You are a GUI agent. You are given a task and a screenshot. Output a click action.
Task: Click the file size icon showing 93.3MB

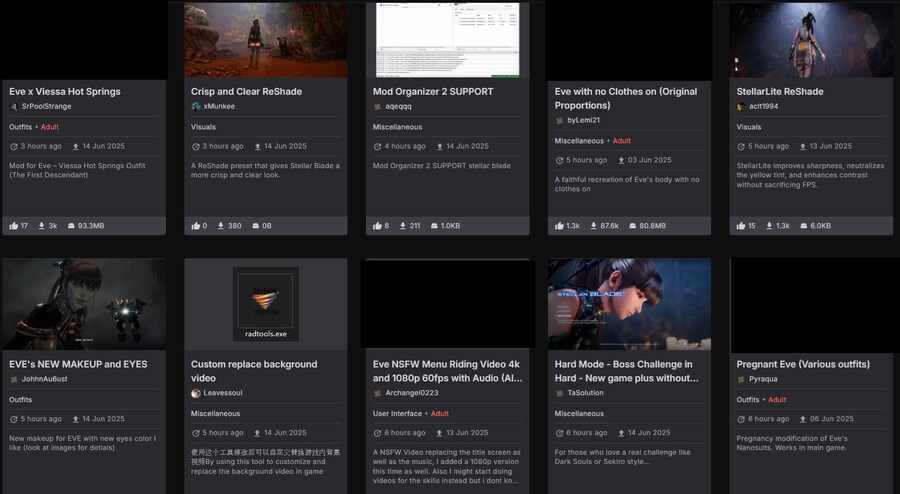coord(71,226)
